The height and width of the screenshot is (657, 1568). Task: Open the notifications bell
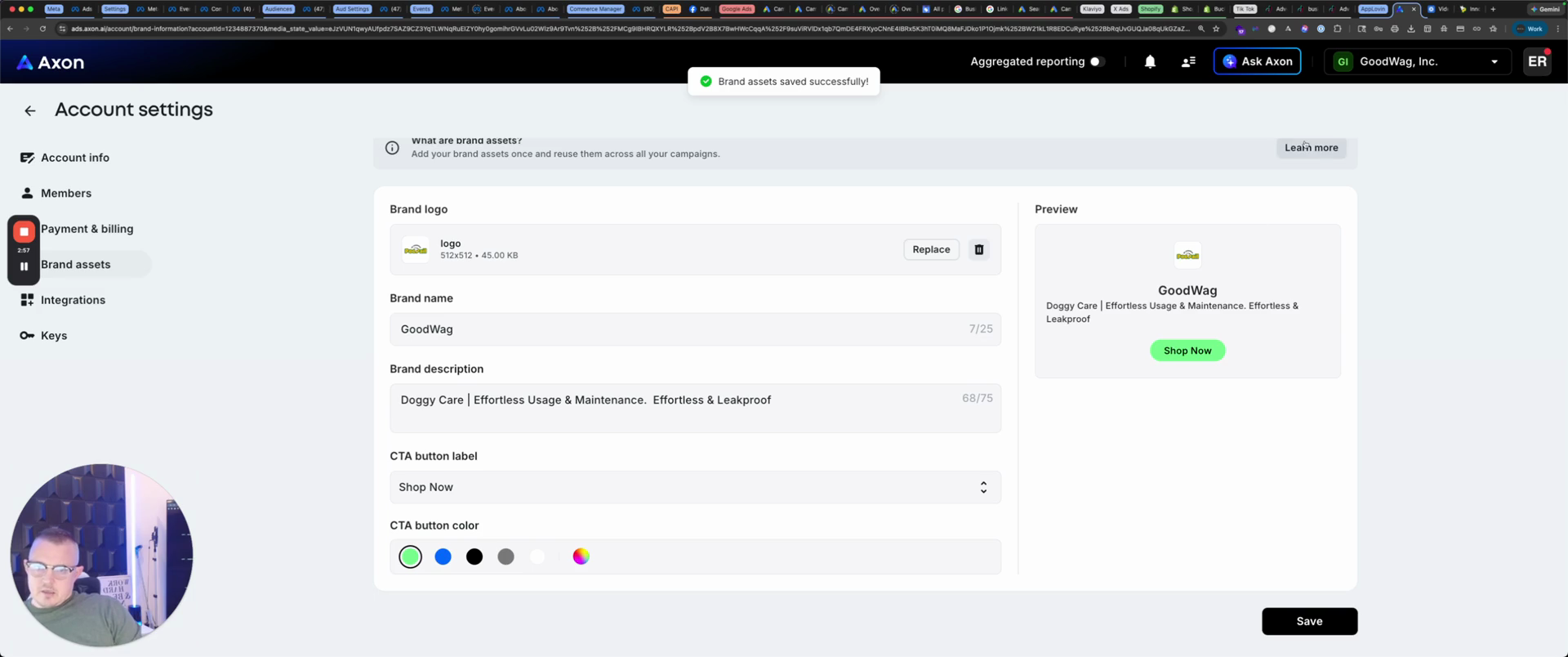click(1149, 62)
